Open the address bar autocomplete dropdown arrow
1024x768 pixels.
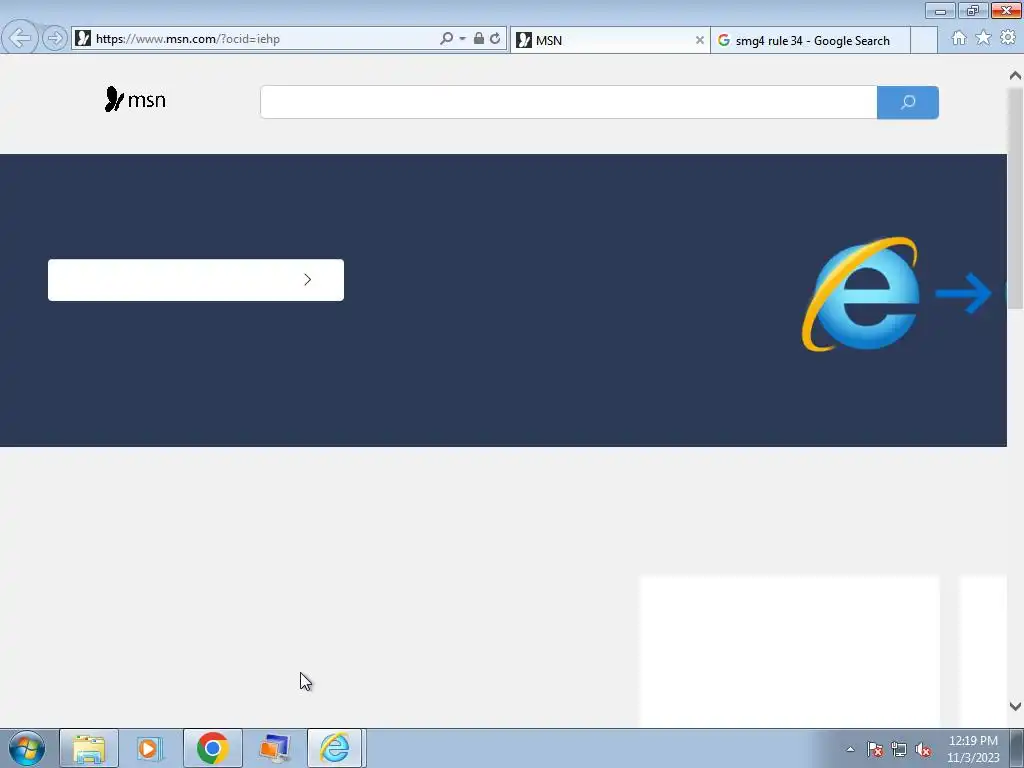click(462, 39)
